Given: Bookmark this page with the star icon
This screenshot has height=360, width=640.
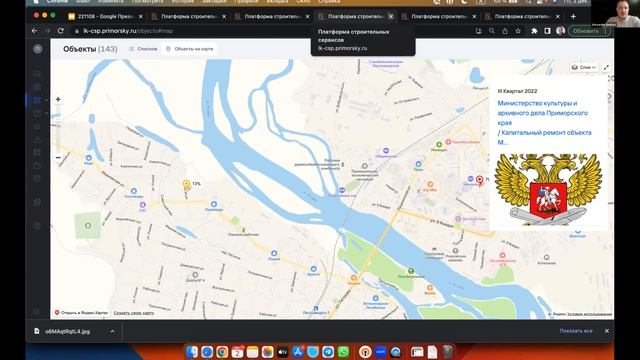Looking at the screenshot, I should pos(518,31).
